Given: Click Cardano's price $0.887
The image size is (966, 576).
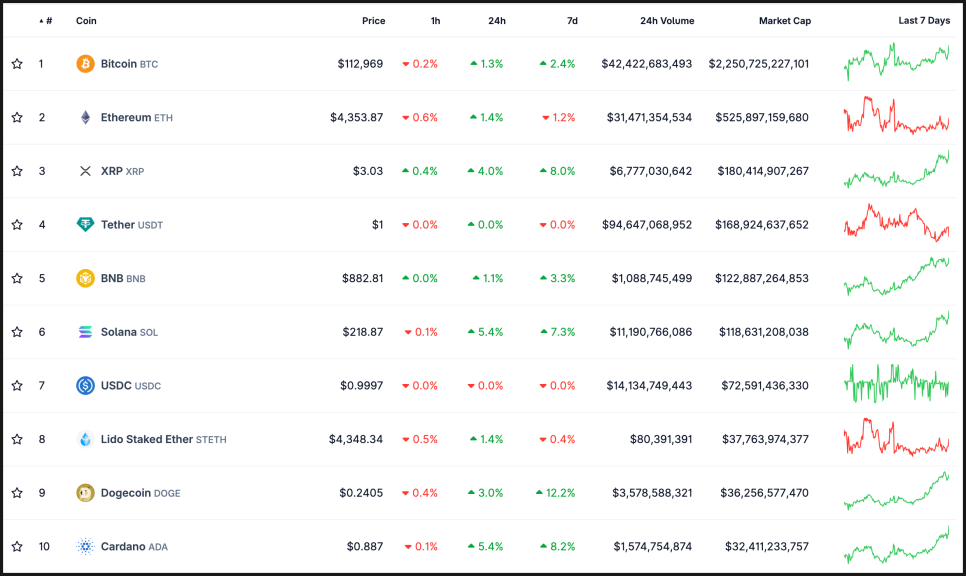Looking at the screenshot, I should coord(365,546).
